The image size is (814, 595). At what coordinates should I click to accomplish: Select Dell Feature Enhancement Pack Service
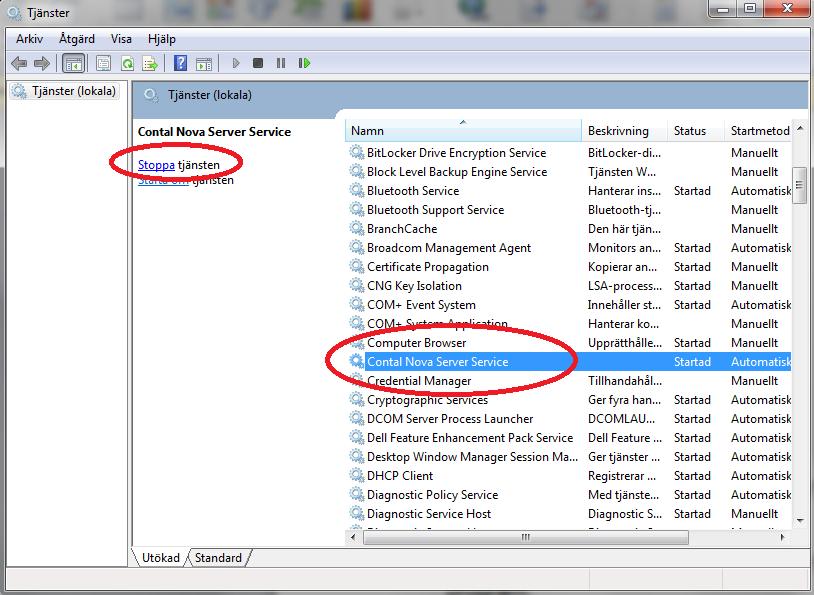click(568, 438)
